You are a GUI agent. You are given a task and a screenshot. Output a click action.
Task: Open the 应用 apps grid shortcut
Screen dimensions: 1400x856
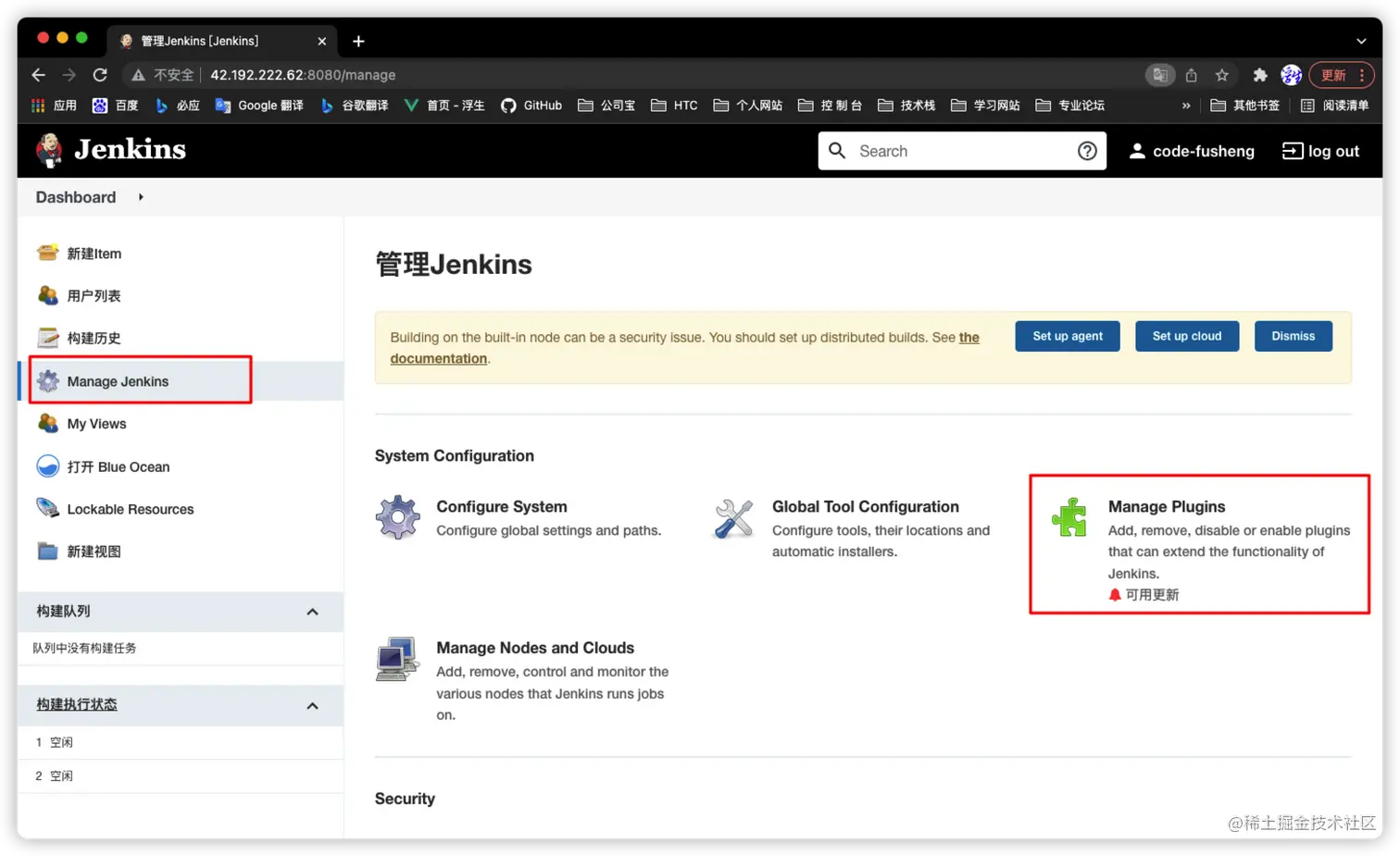(x=54, y=105)
